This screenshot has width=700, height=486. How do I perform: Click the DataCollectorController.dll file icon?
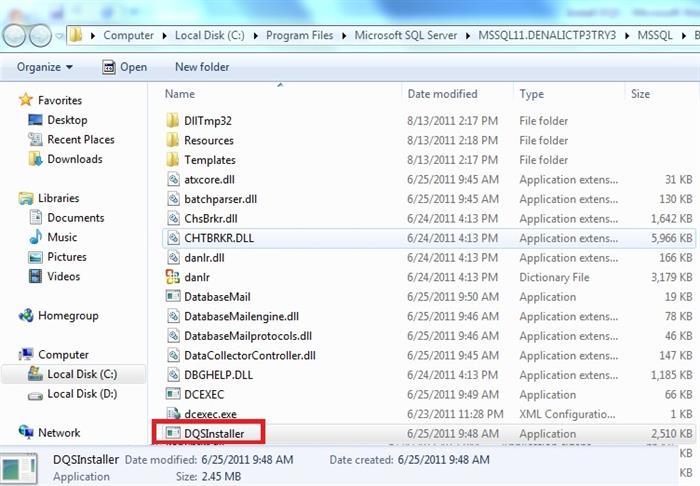[x=173, y=356]
